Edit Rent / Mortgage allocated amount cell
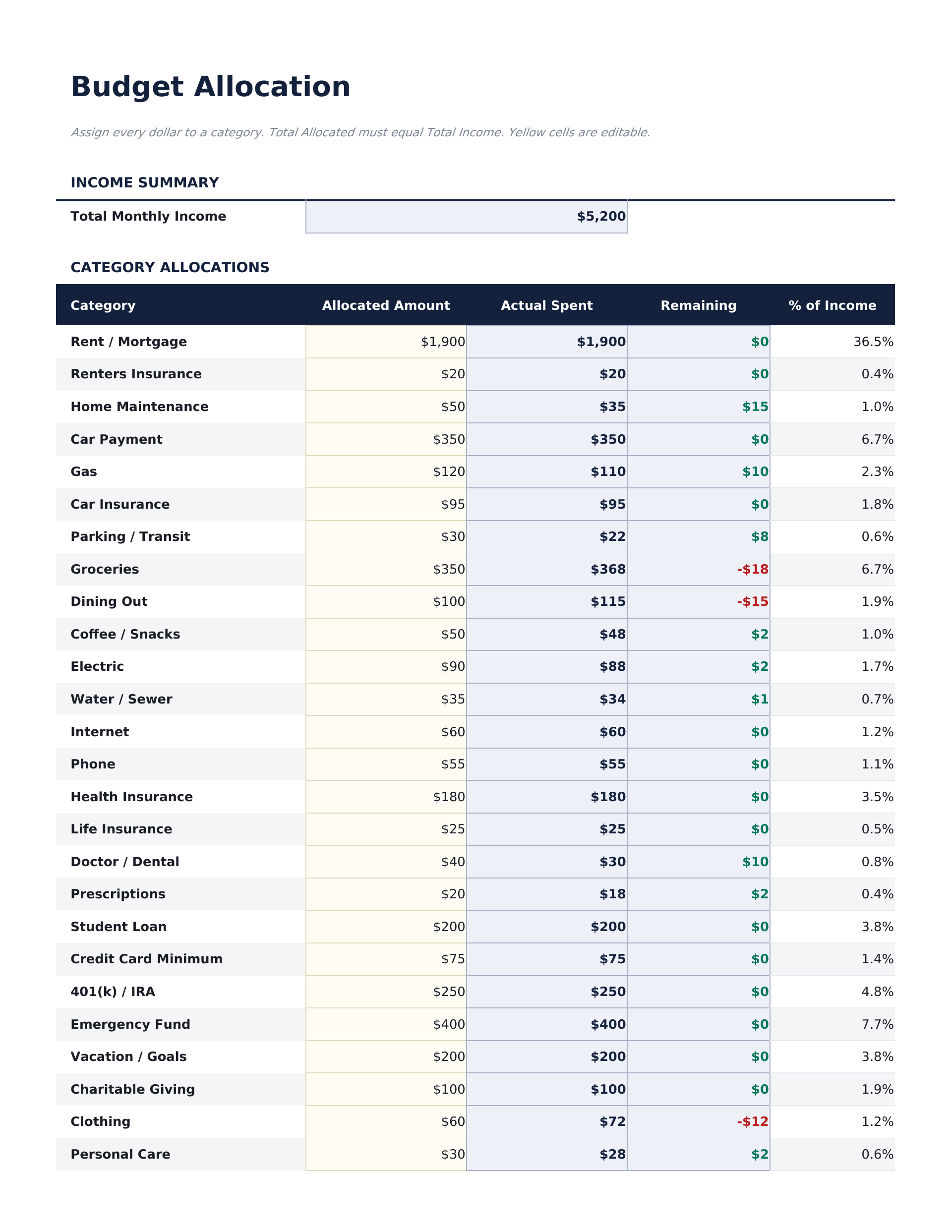 (x=386, y=342)
